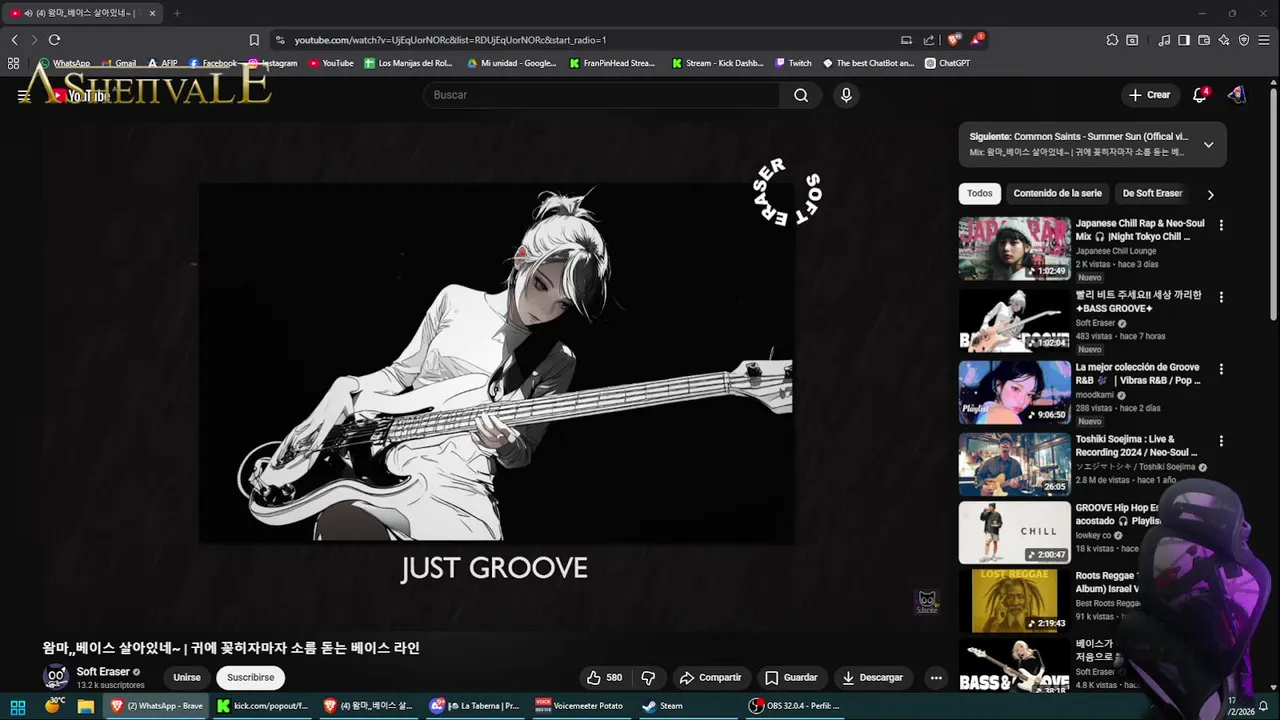Go back in browser history
The width and height of the screenshot is (1280, 720).
(x=14, y=40)
